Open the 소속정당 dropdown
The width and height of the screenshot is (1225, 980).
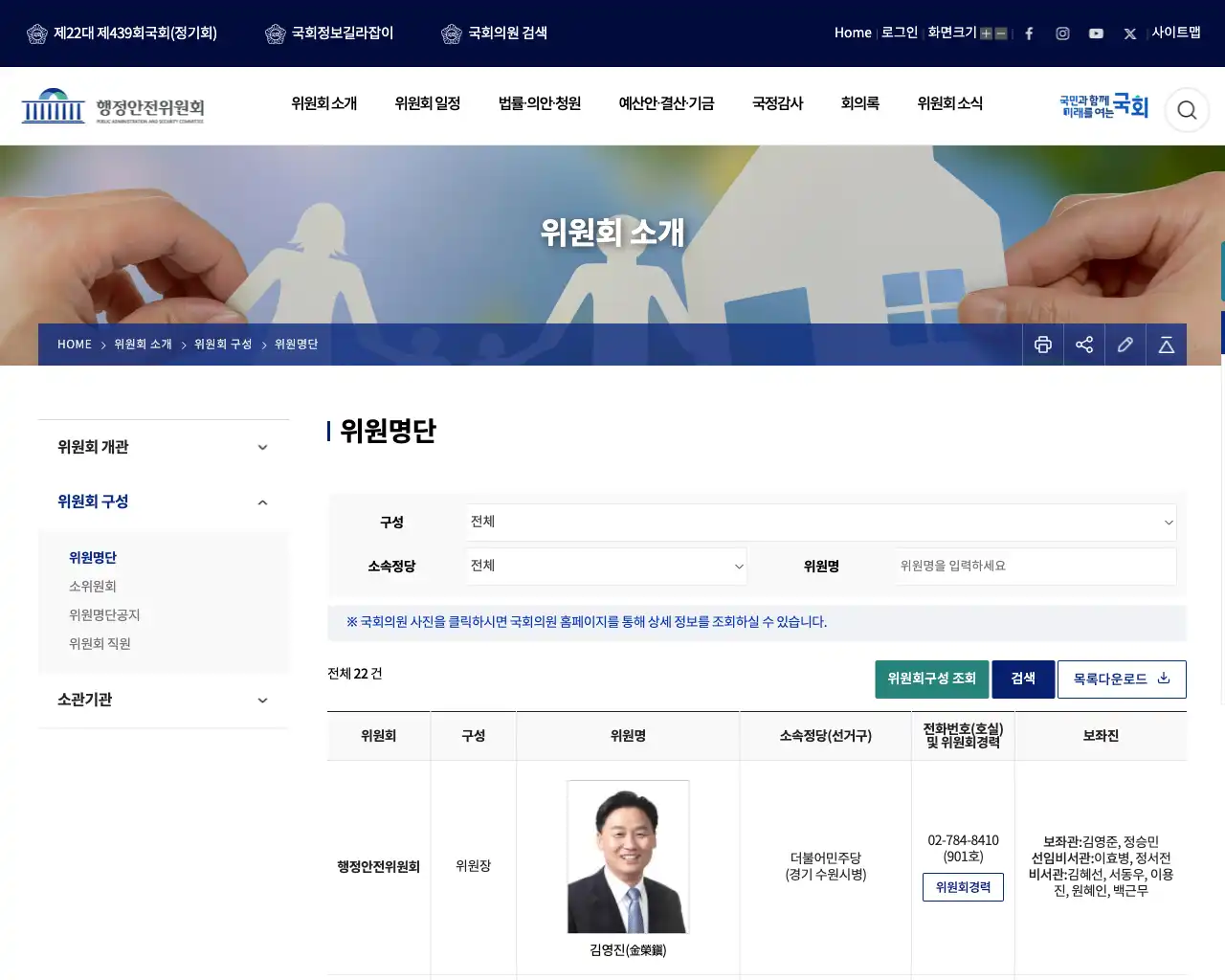point(607,567)
